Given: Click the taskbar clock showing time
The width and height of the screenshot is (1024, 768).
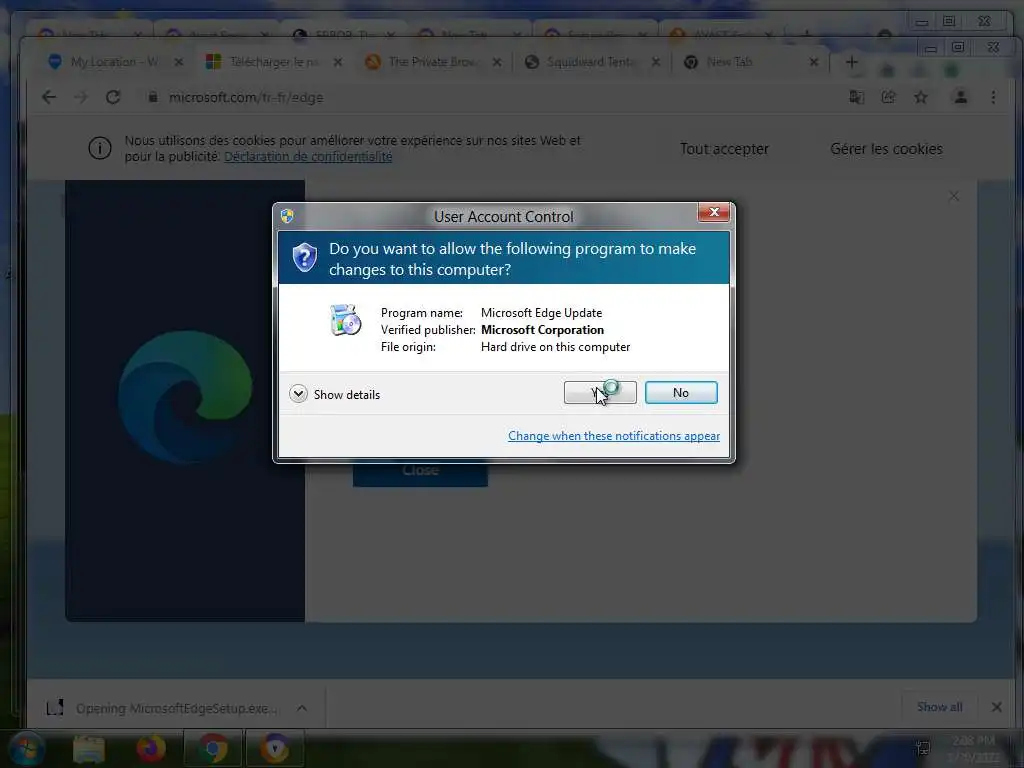Looking at the screenshot, I should pos(973,748).
